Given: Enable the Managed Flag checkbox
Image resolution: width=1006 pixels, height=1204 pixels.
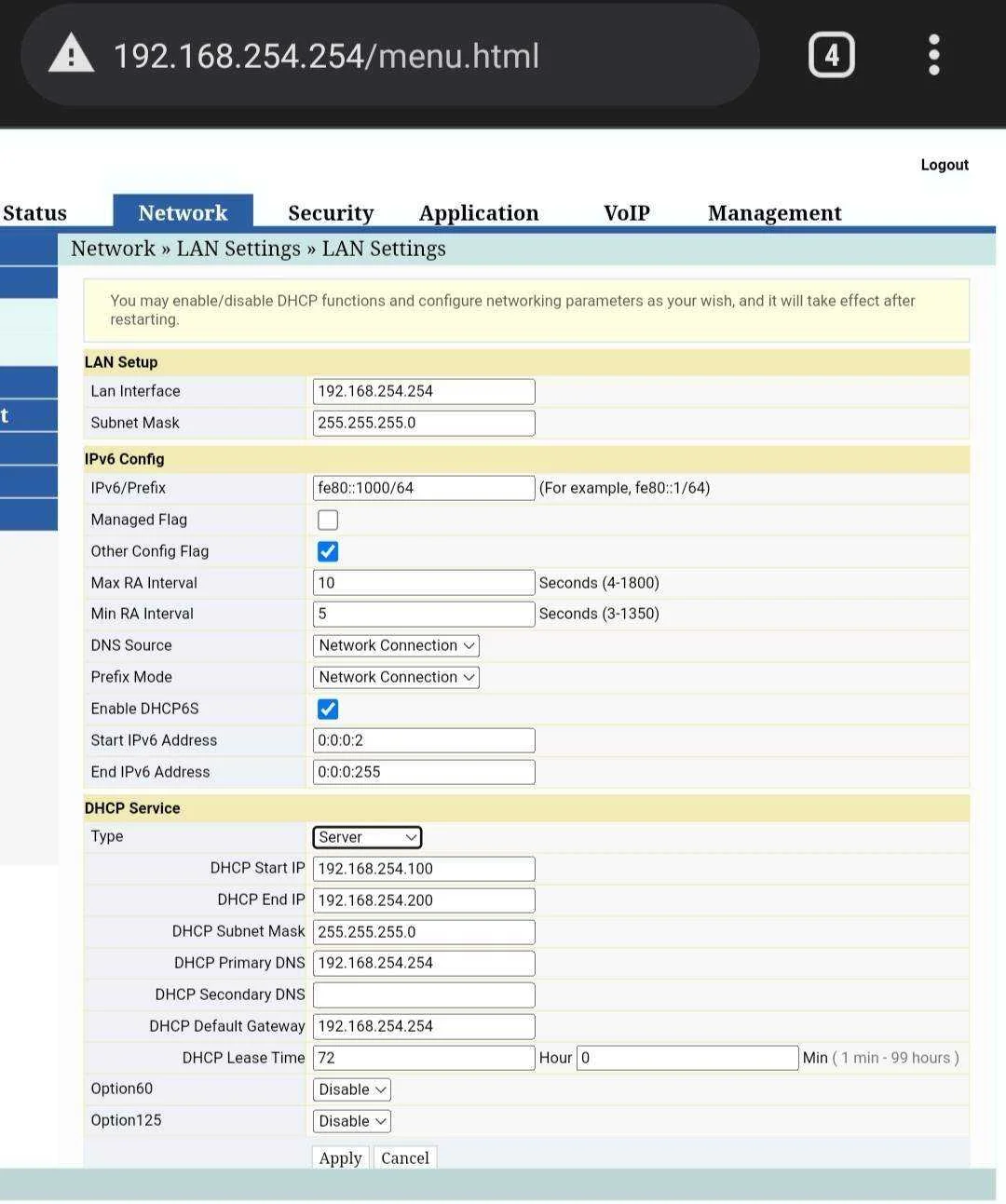Looking at the screenshot, I should coord(328,520).
